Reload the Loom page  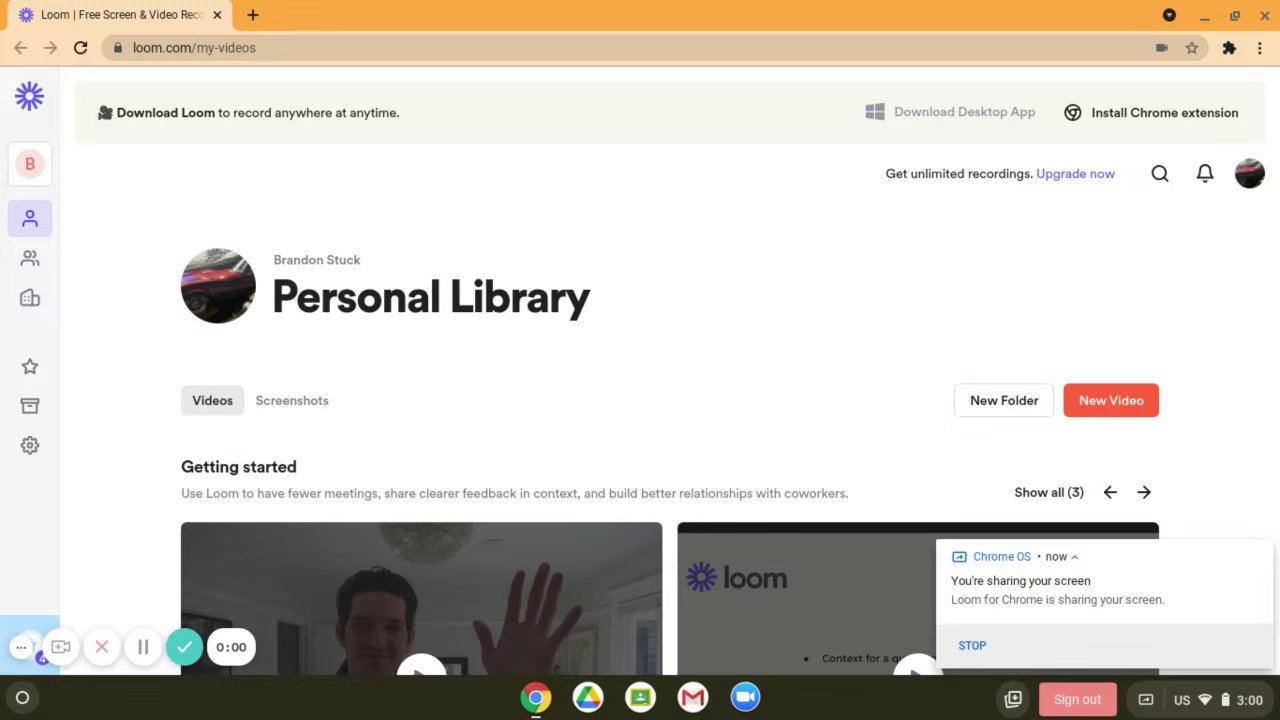click(x=81, y=48)
